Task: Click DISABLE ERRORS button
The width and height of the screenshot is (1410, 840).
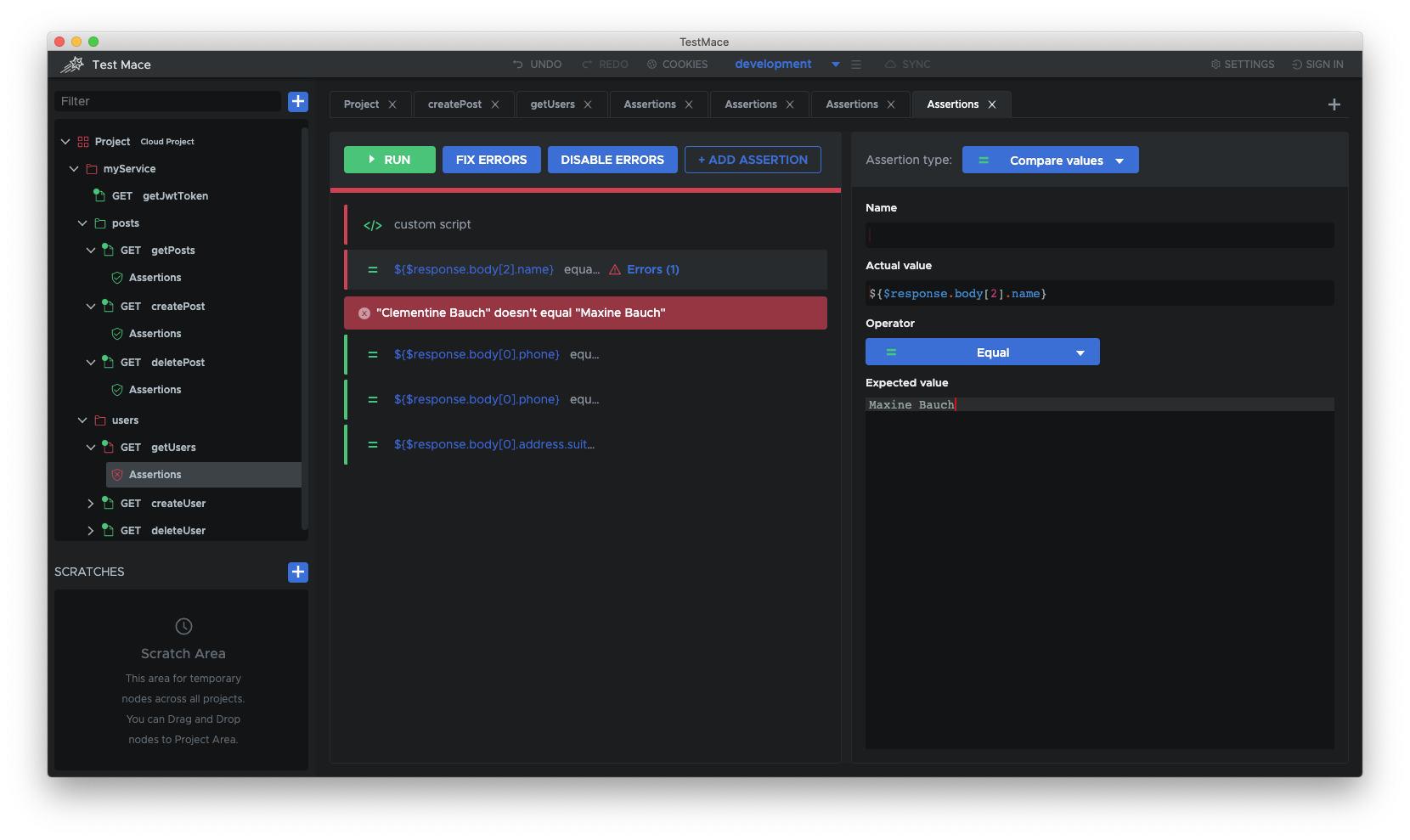Action: 612,160
